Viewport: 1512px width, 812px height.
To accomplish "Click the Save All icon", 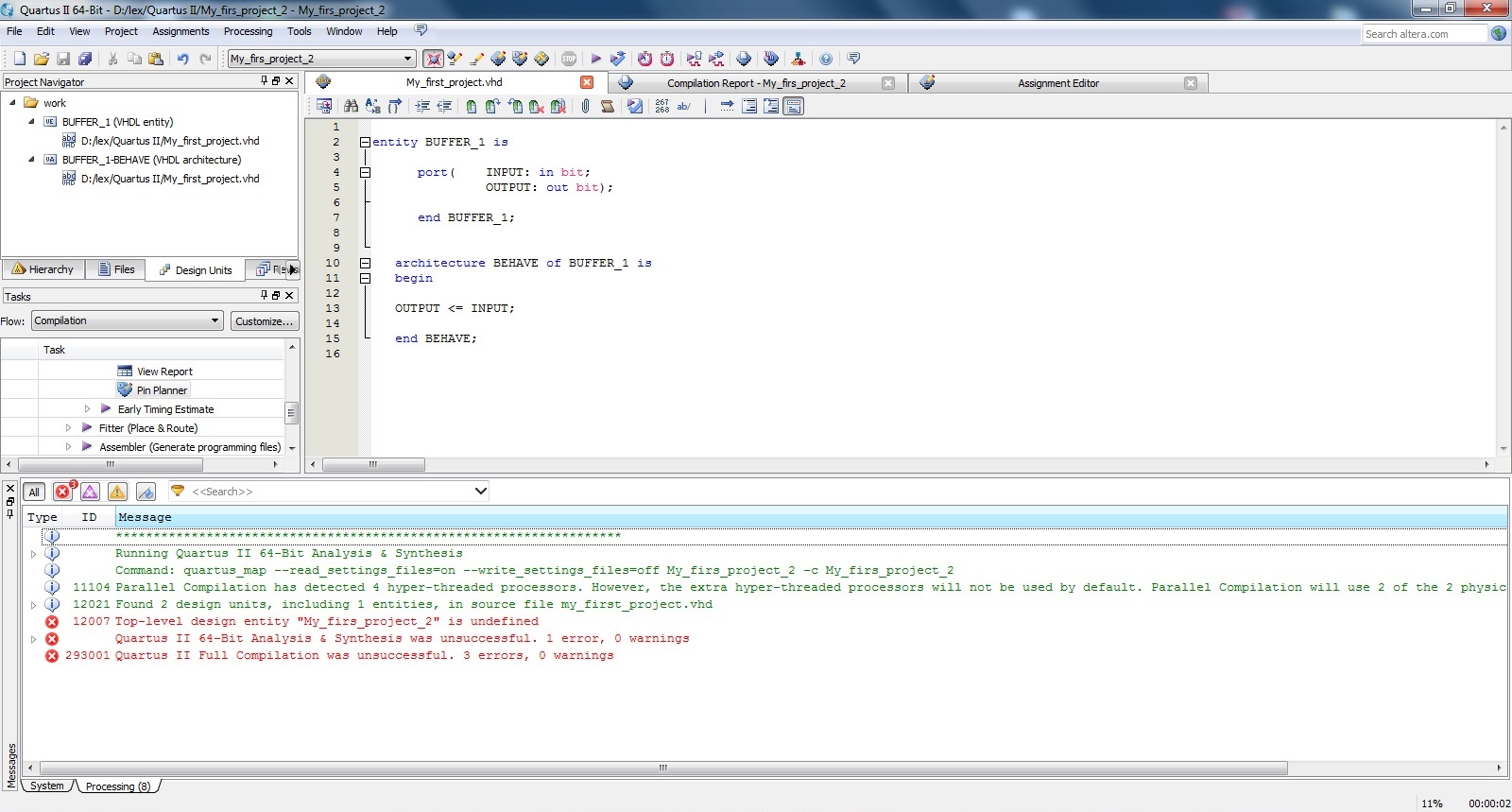I will (x=85, y=59).
